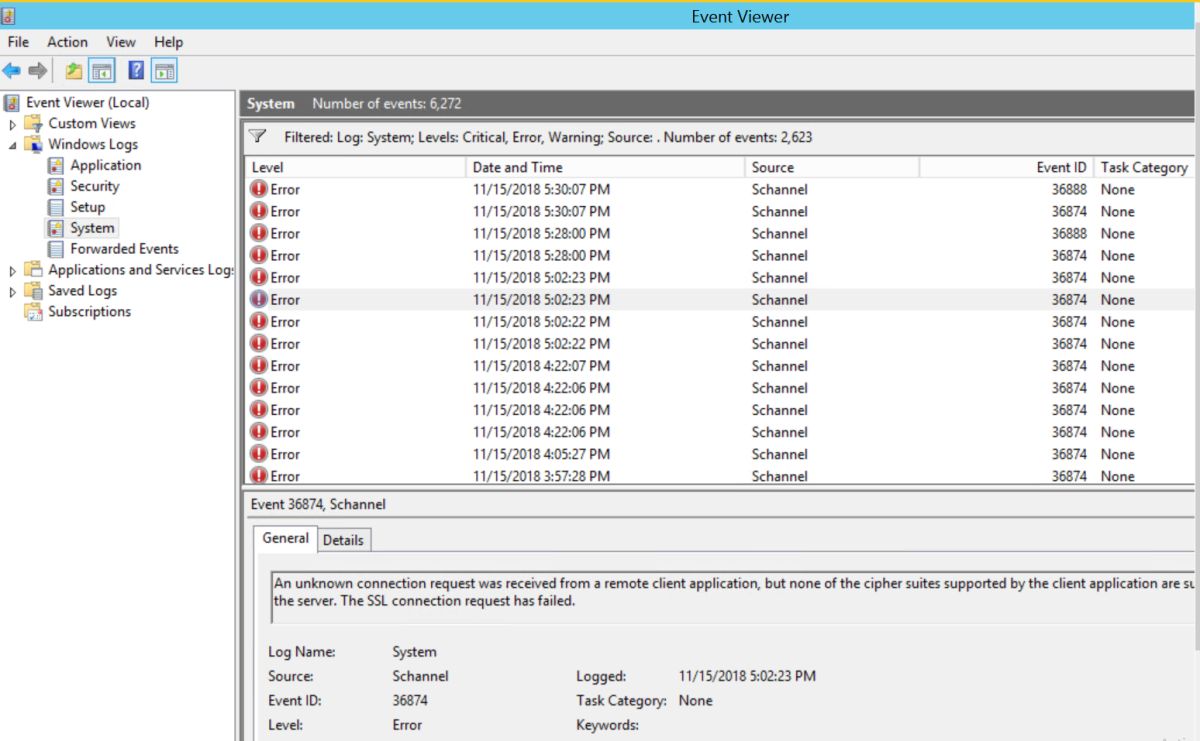Select the 5:30:07 PM event 36888 row

[x=719, y=190]
